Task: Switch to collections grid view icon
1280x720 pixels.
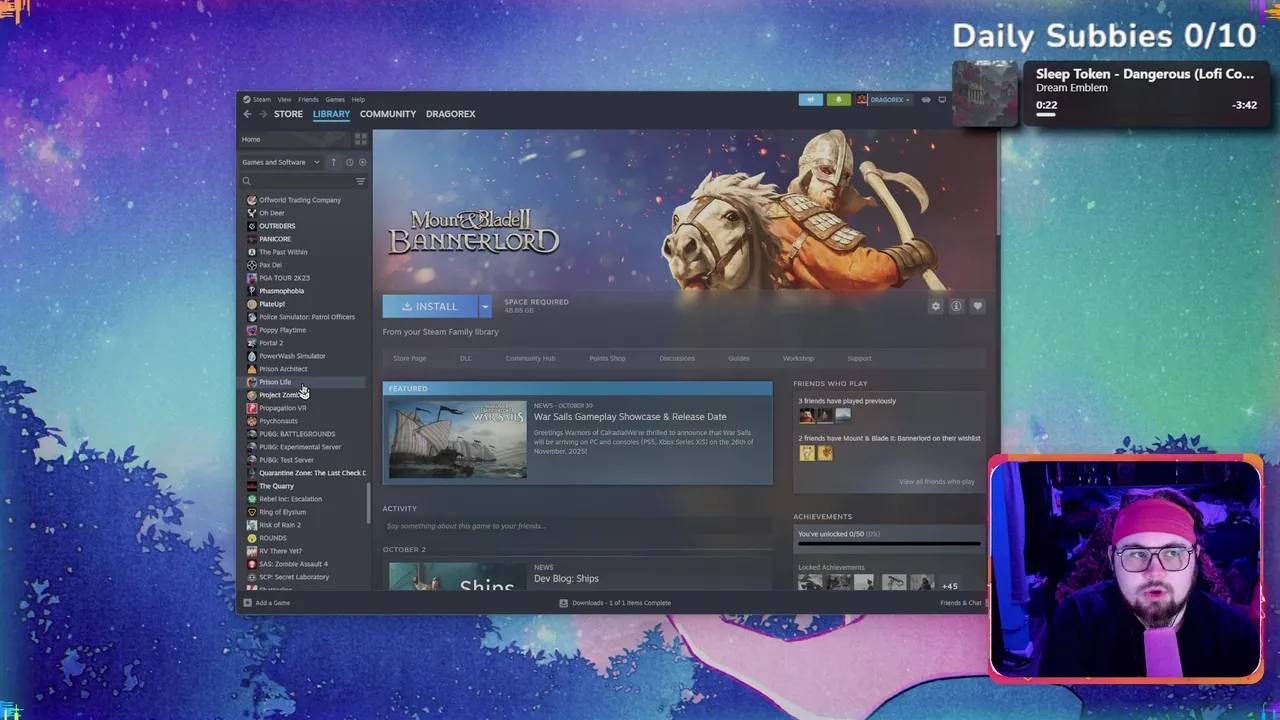Action: 361,139
